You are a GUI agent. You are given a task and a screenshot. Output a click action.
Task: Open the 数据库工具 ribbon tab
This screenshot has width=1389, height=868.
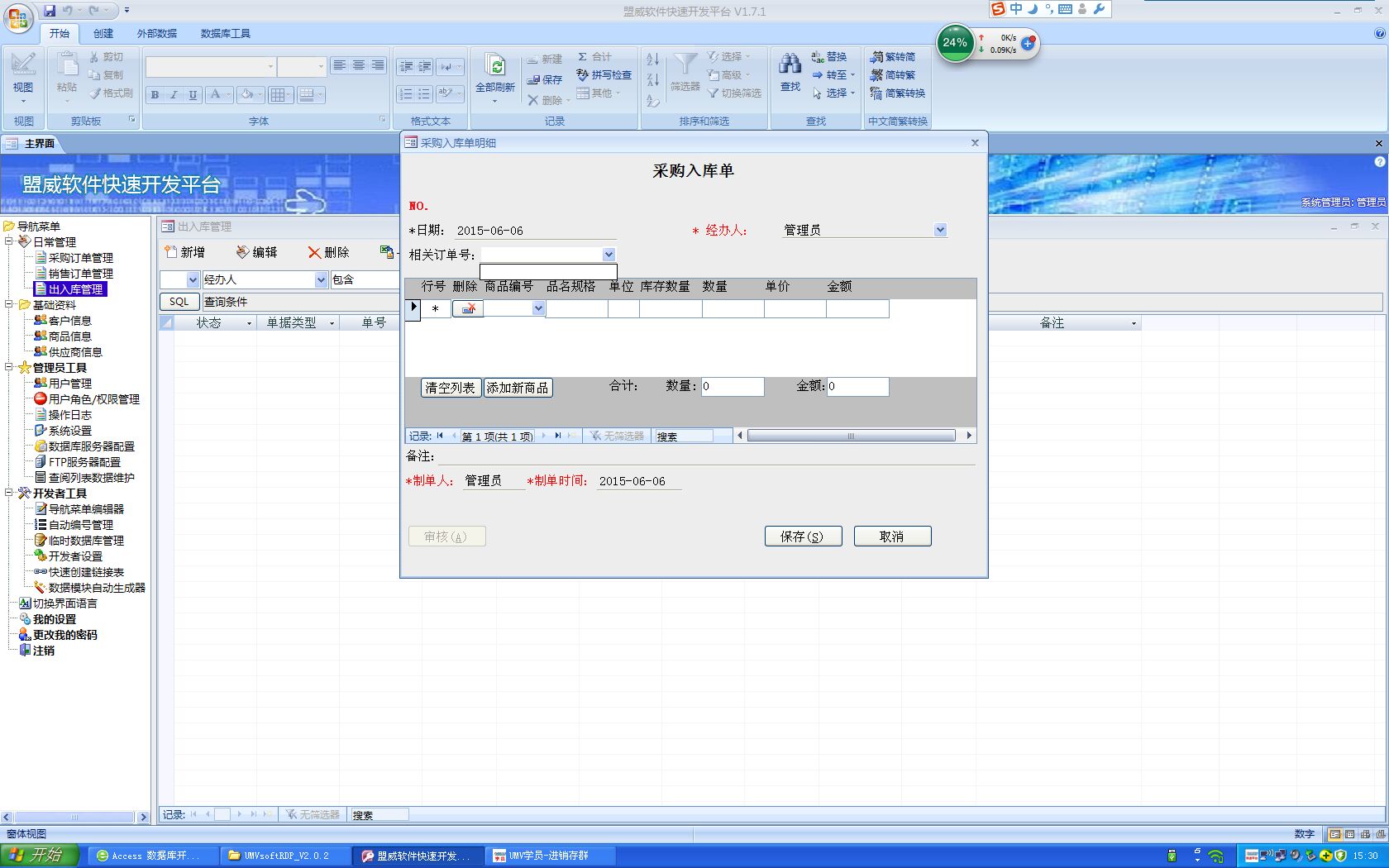(x=225, y=33)
